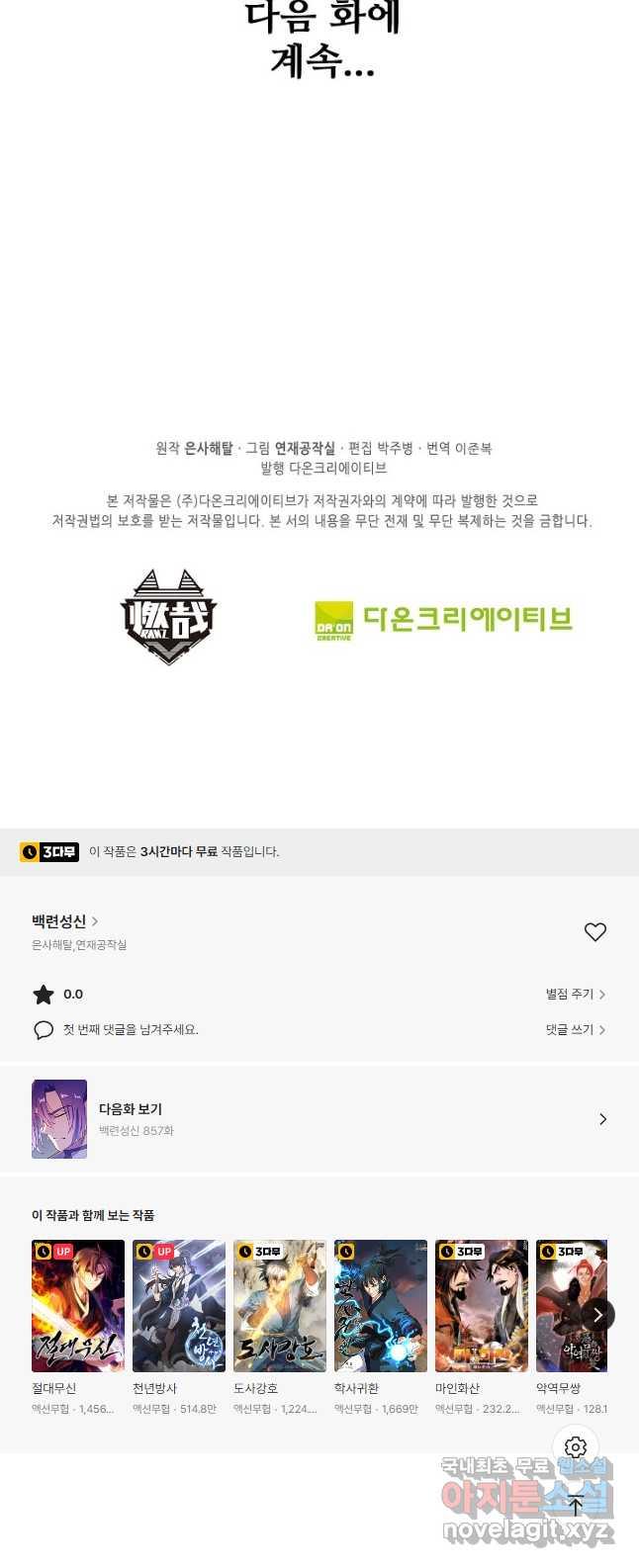Open 별점 주기 rating option

pyautogui.click(x=576, y=995)
